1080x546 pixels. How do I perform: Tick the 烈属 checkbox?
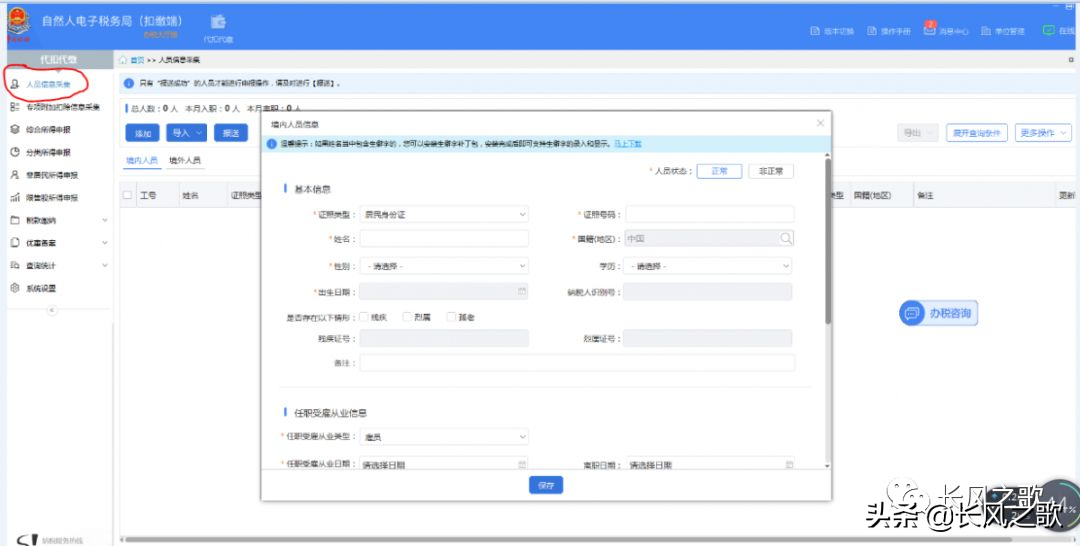click(x=407, y=317)
